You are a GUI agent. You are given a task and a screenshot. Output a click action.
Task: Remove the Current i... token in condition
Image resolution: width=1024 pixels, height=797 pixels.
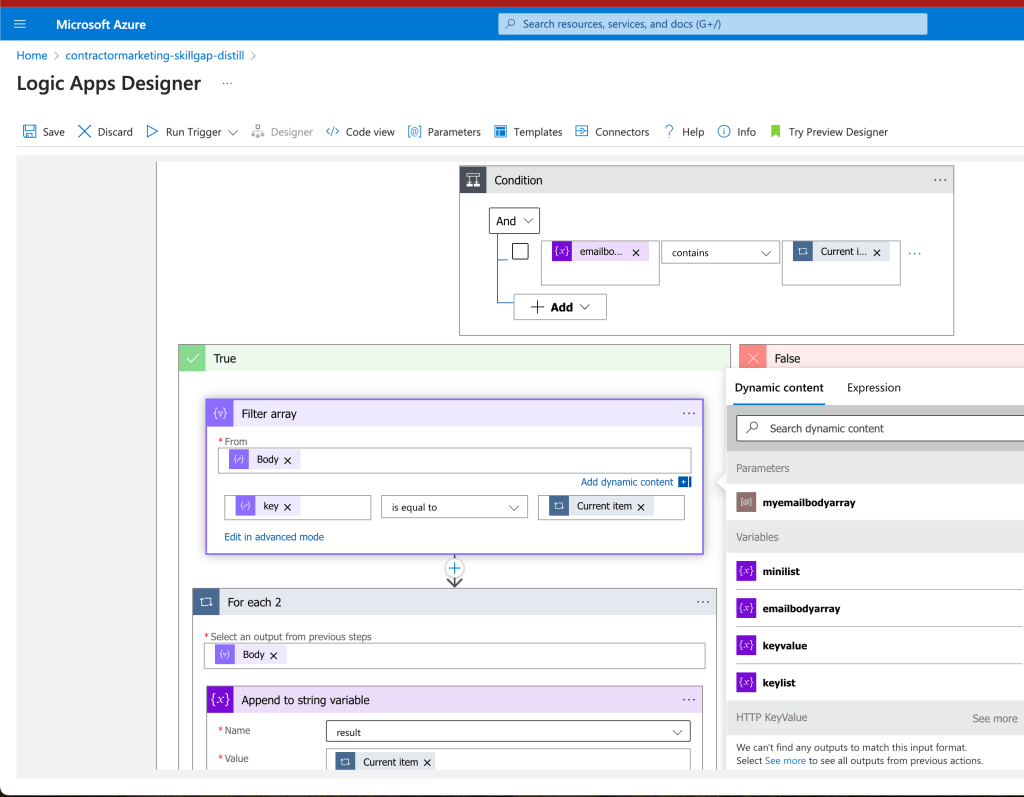[876, 252]
